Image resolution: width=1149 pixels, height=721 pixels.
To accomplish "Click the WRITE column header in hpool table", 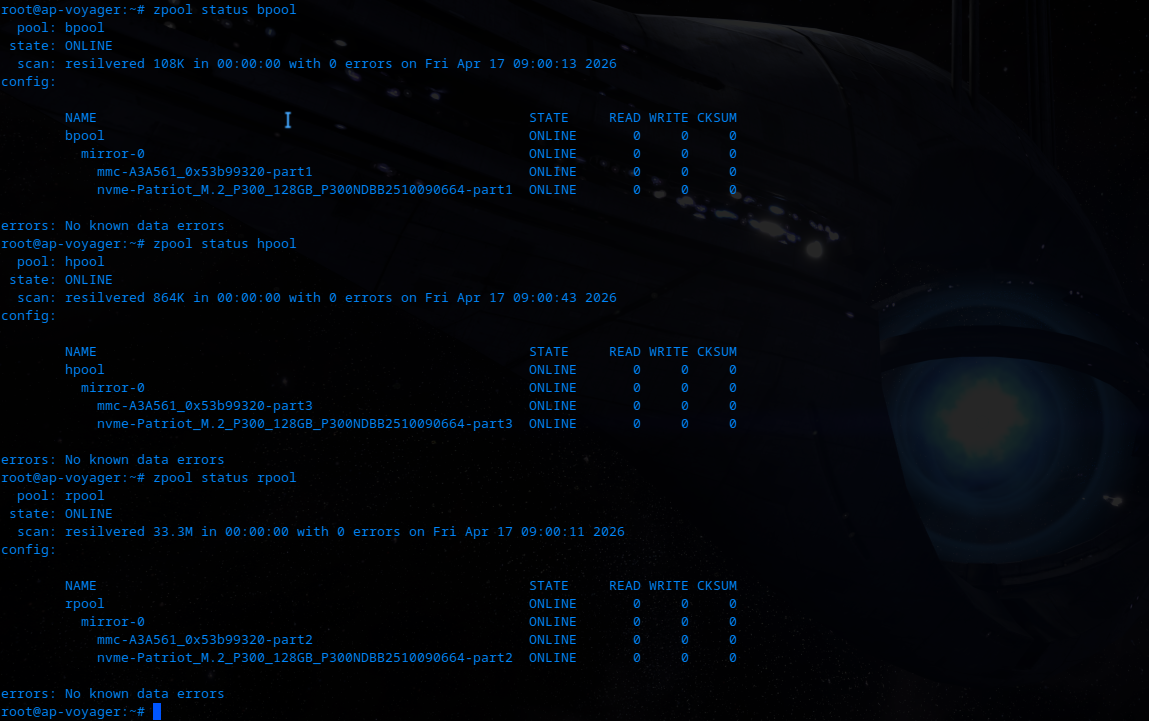I will click(x=668, y=352).
